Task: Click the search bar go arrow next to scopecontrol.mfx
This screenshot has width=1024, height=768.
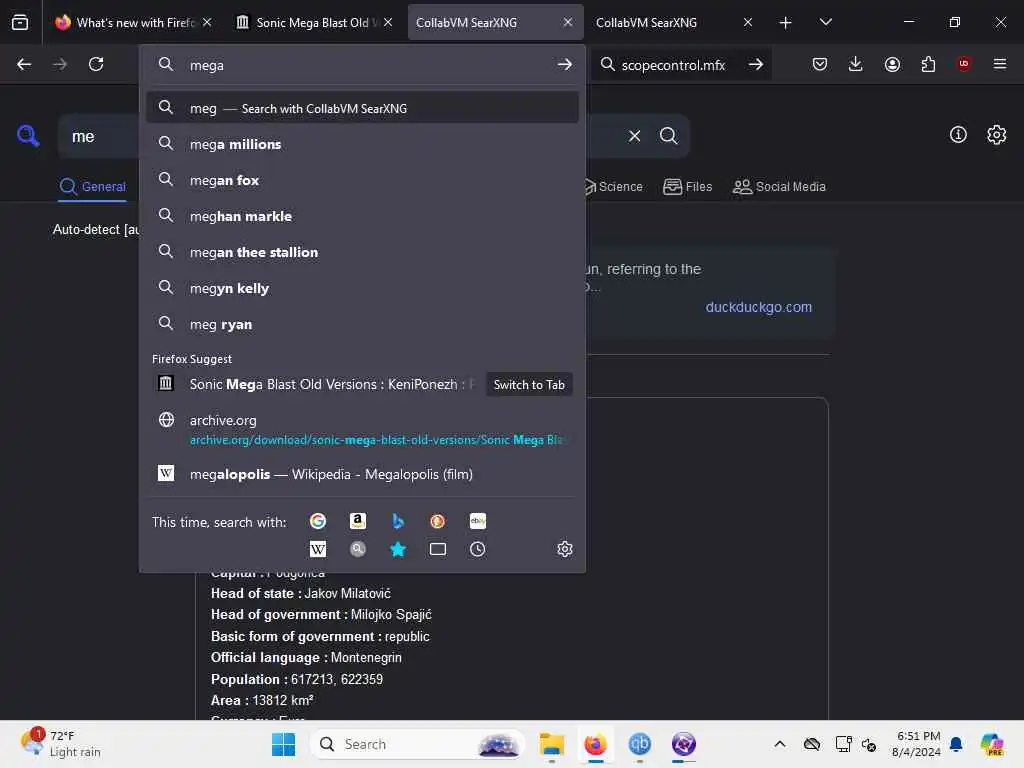Action: point(756,64)
